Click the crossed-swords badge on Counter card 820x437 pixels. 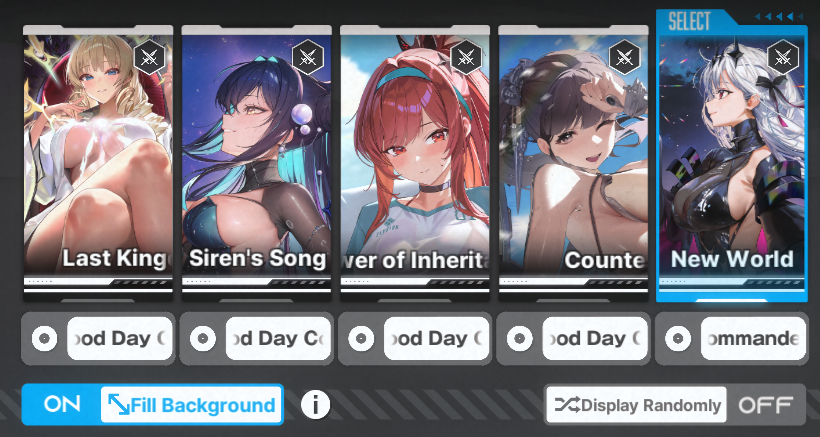tap(624, 57)
